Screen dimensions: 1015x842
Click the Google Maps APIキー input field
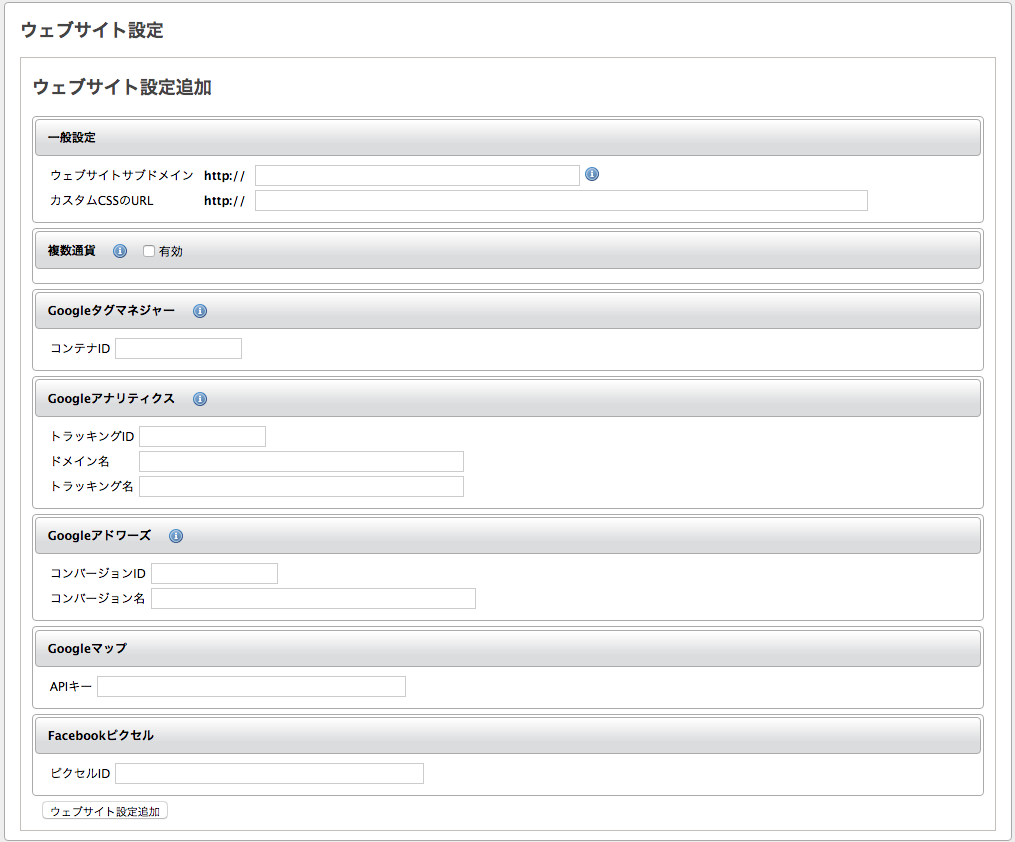pos(251,687)
